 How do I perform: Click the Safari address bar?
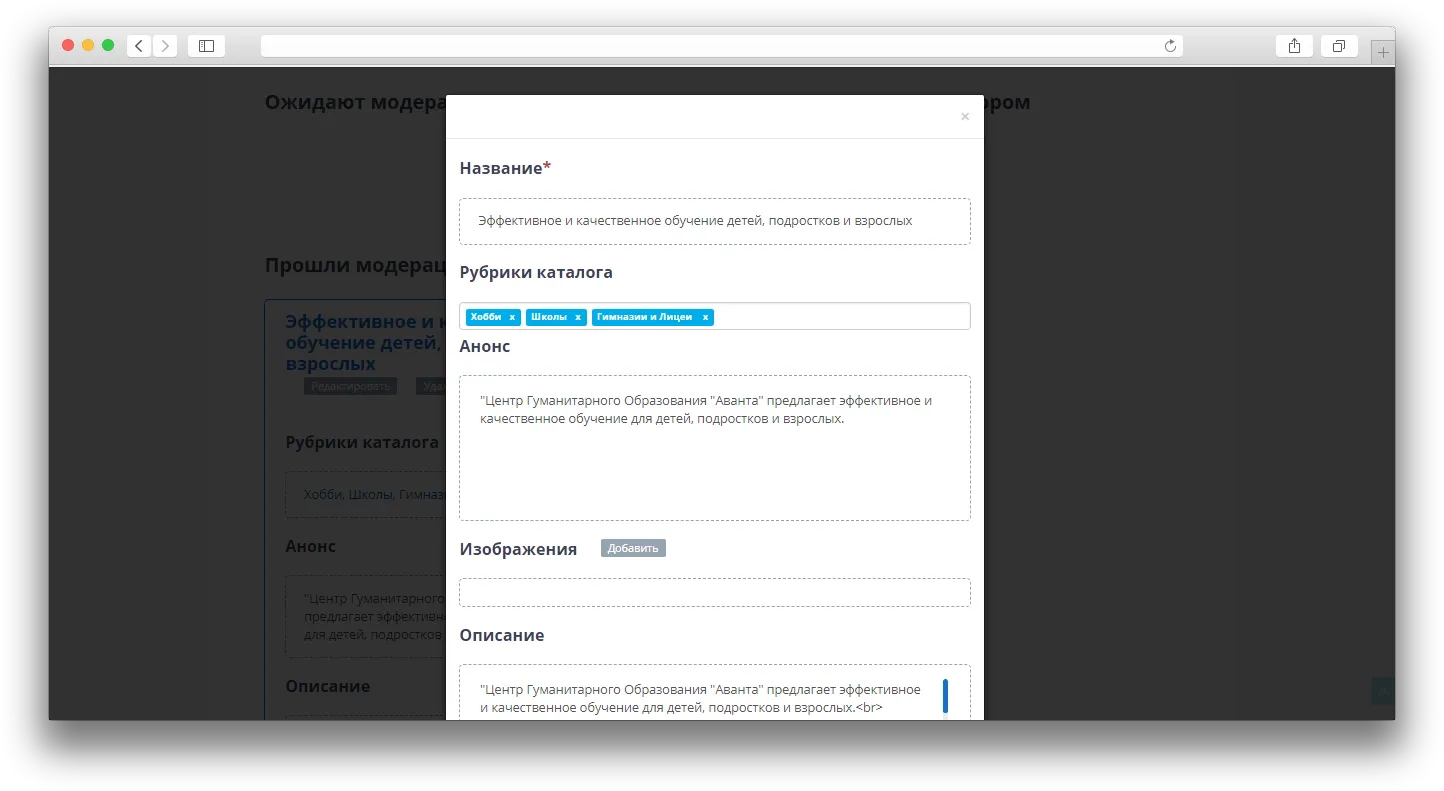[721, 46]
